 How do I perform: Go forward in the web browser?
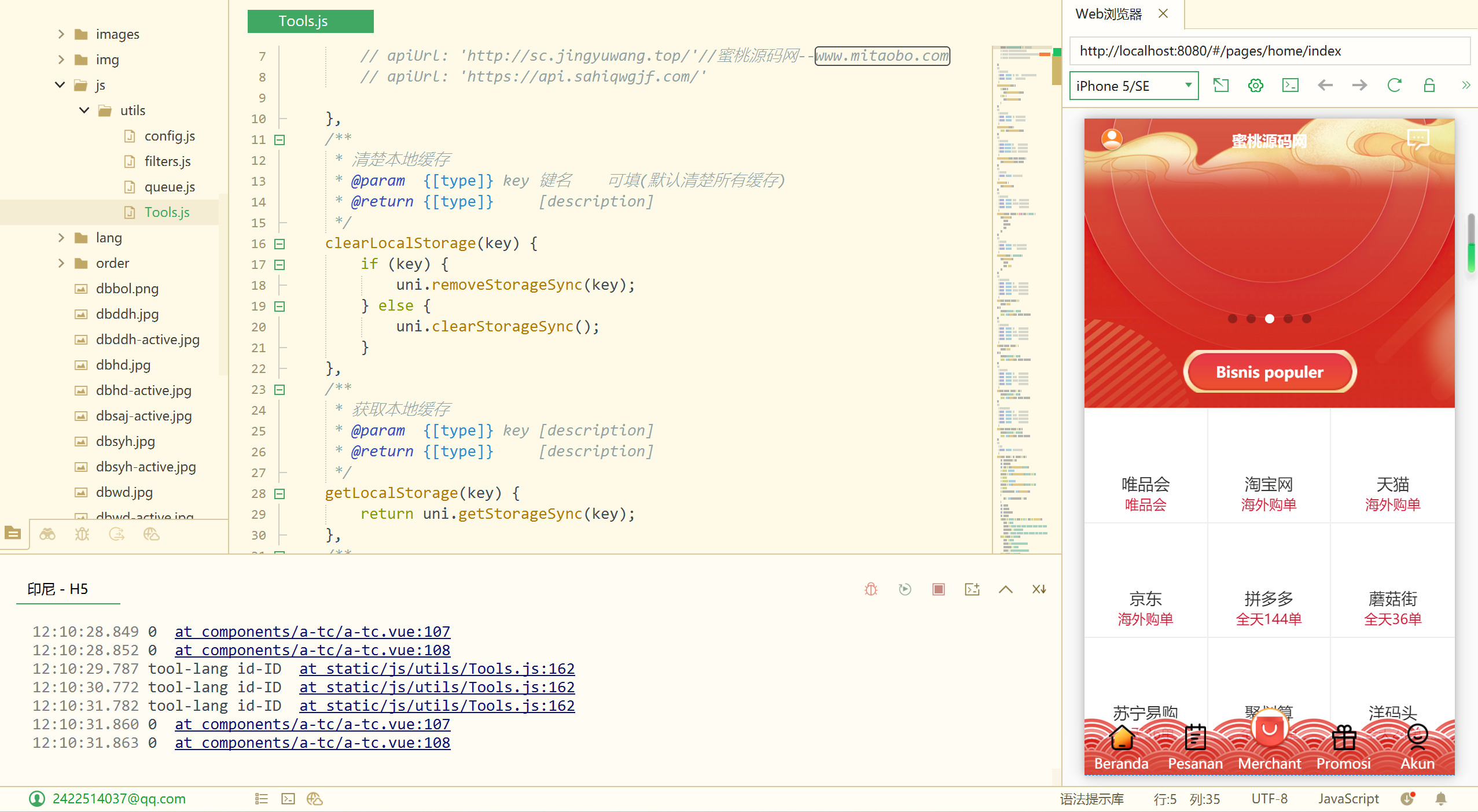1360,86
